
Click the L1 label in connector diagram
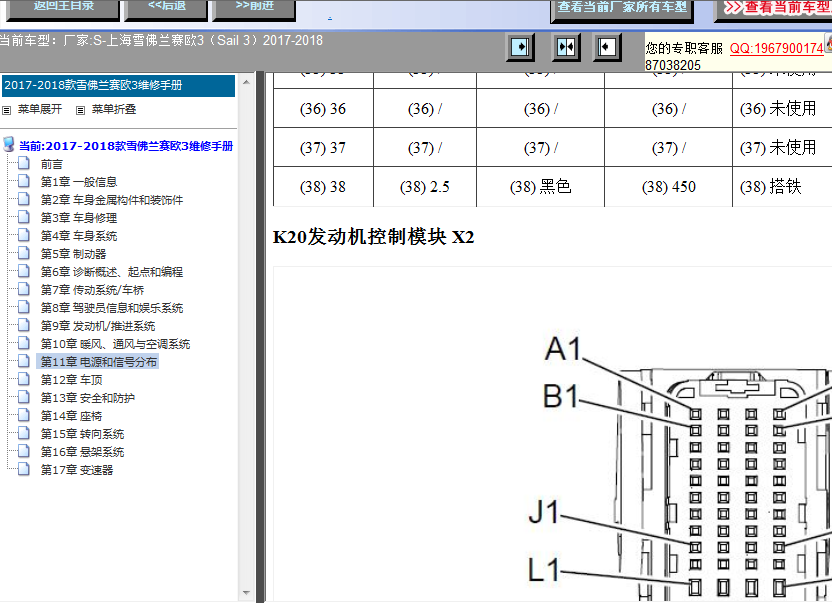click(544, 570)
